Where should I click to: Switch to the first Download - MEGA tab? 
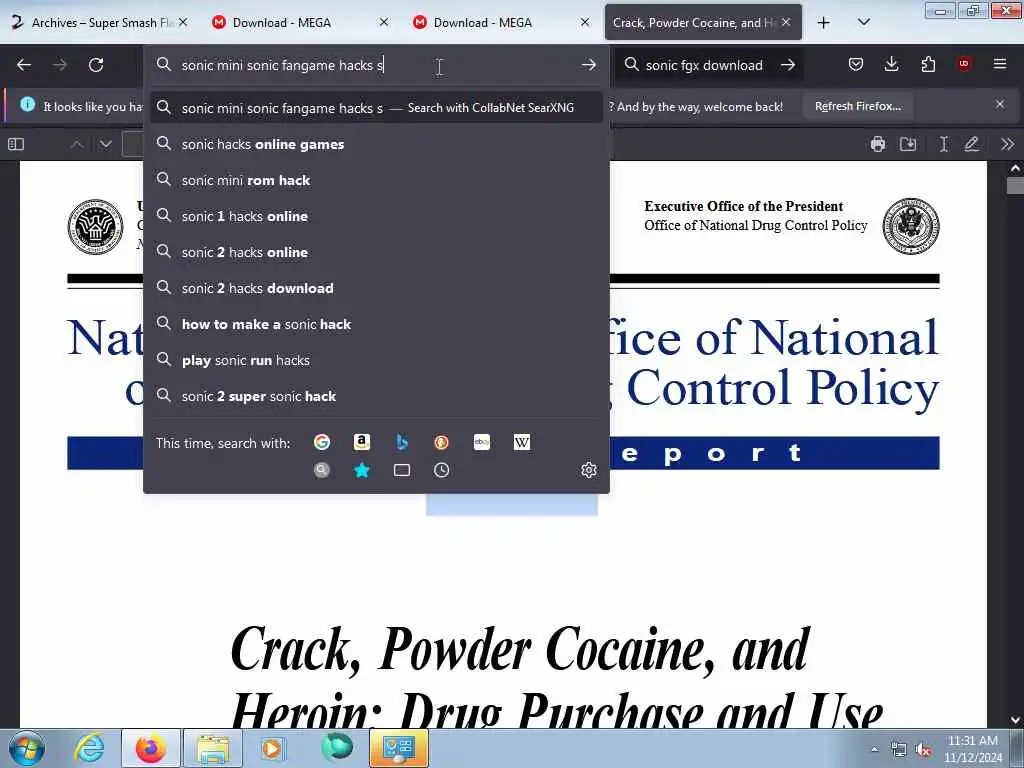(x=300, y=22)
